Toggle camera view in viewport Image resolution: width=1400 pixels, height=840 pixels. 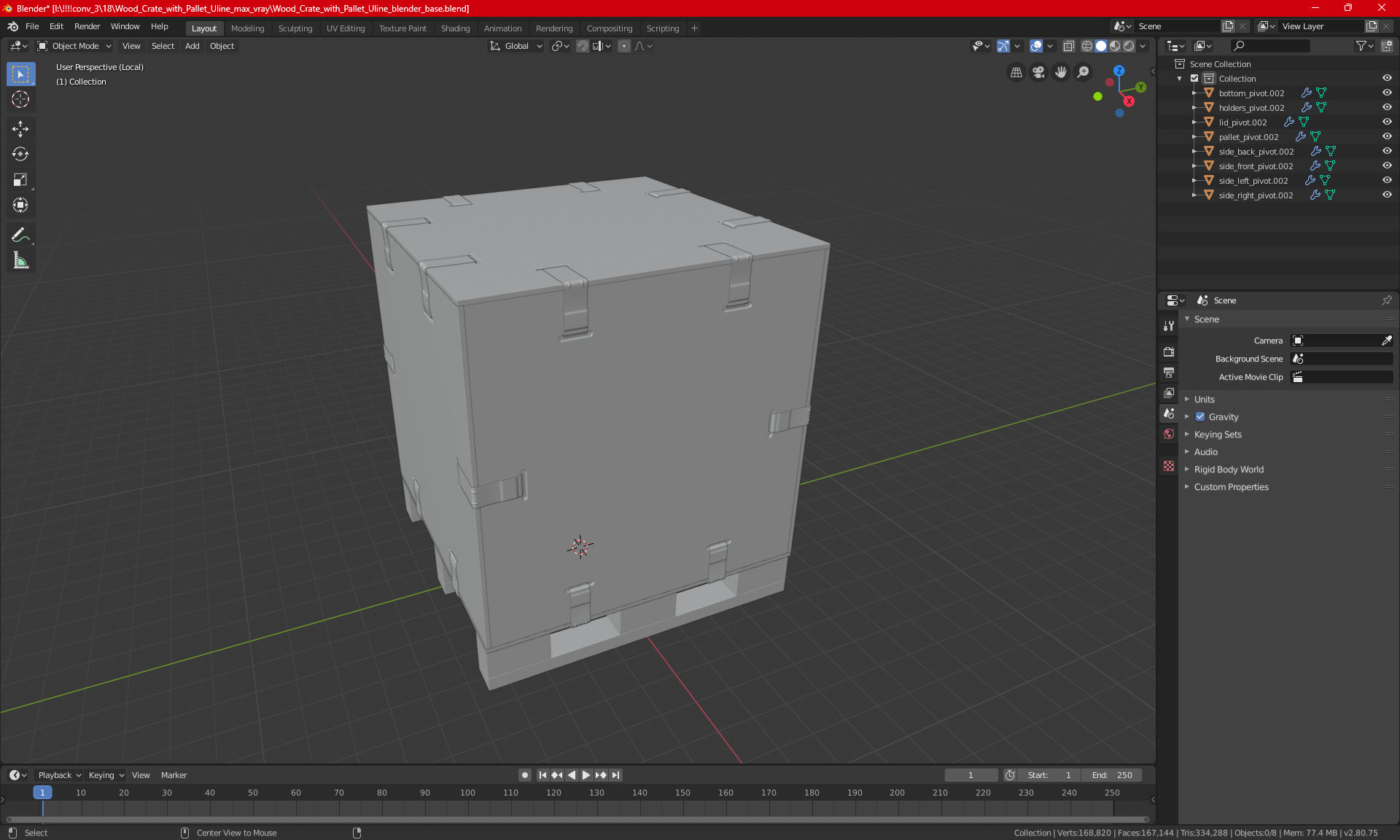coord(1038,72)
